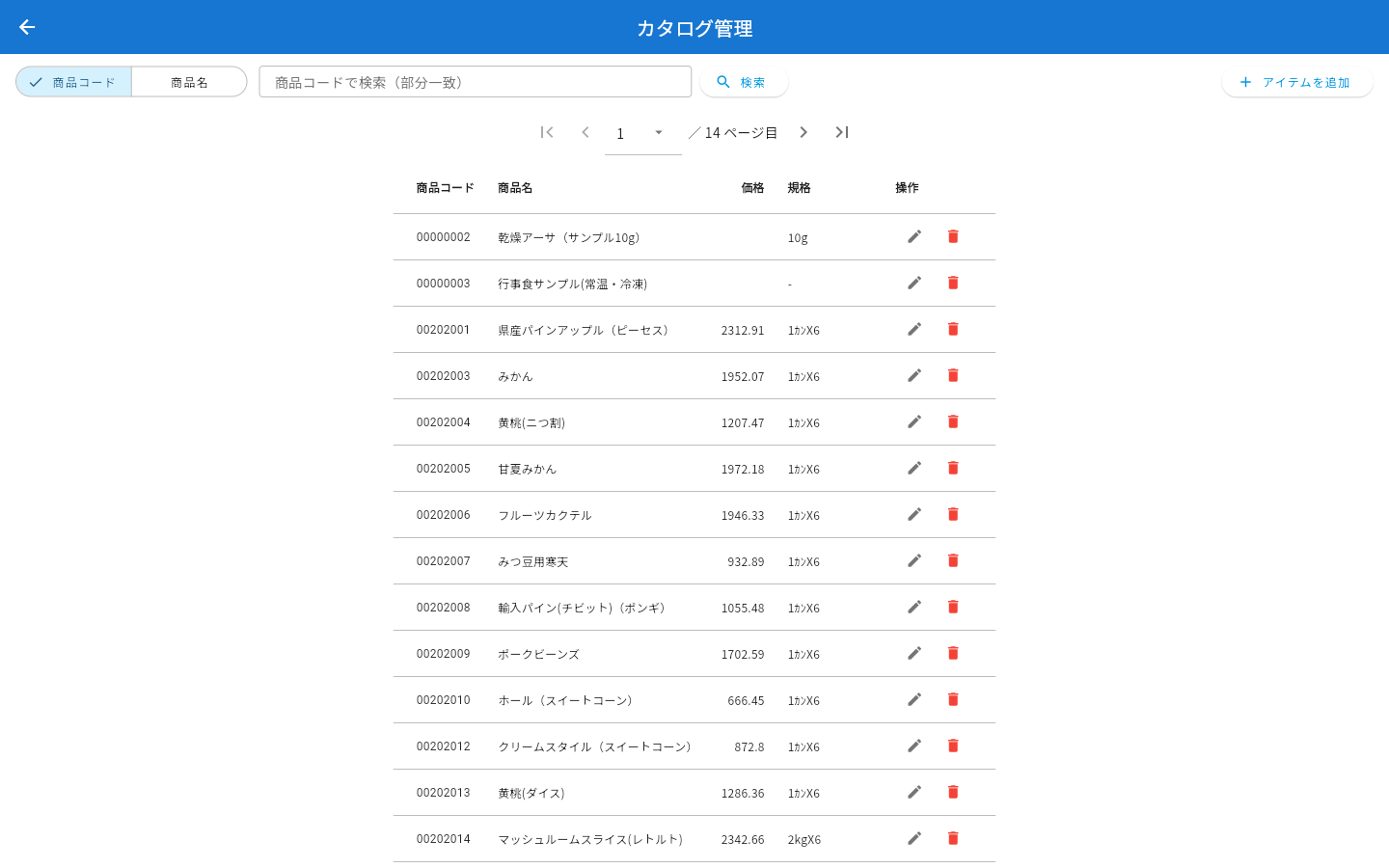Select the 商品コード search mode toggle
The image size is (1389, 868).
tap(73, 82)
